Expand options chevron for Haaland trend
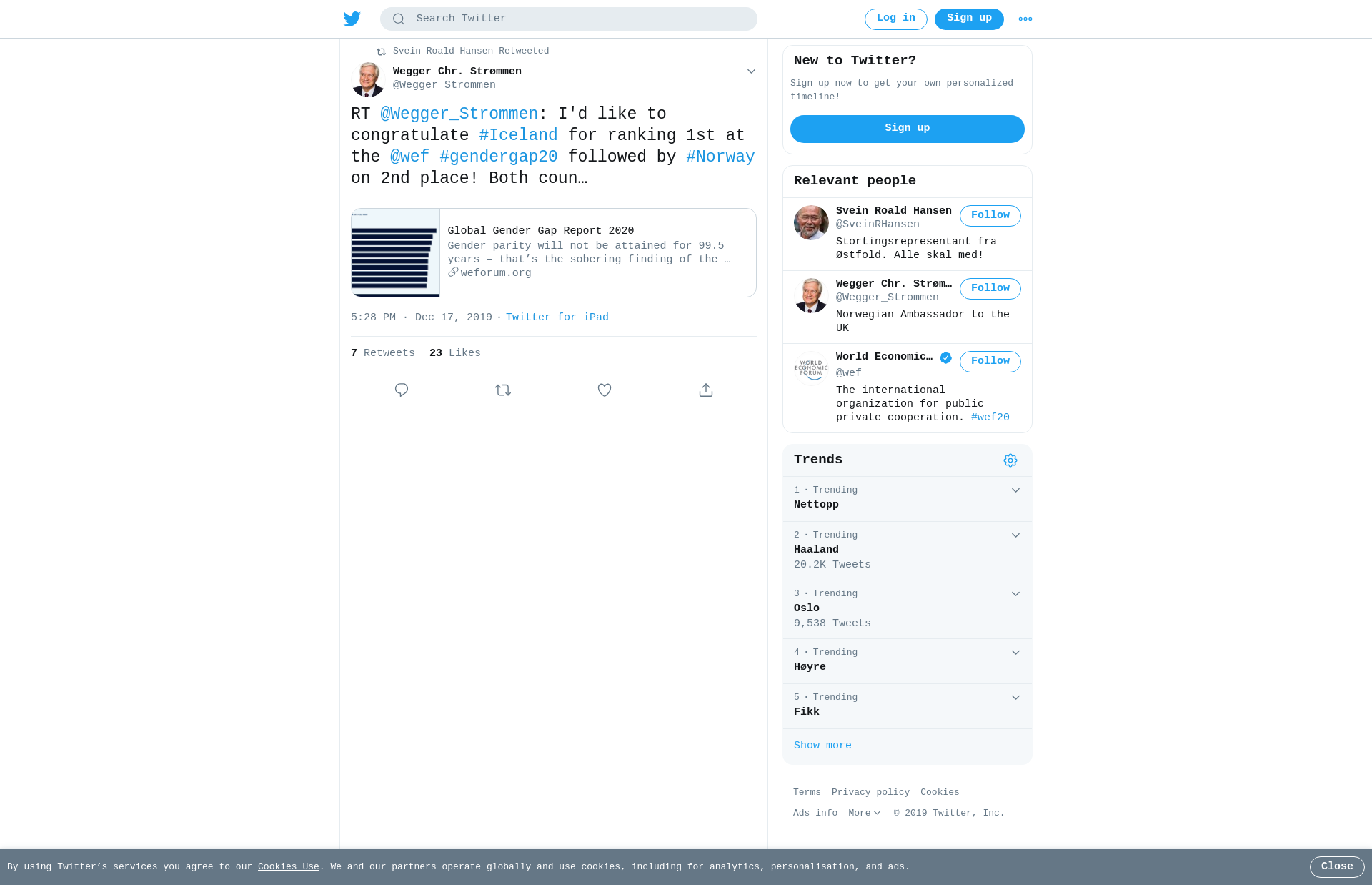 (1015, 535)
